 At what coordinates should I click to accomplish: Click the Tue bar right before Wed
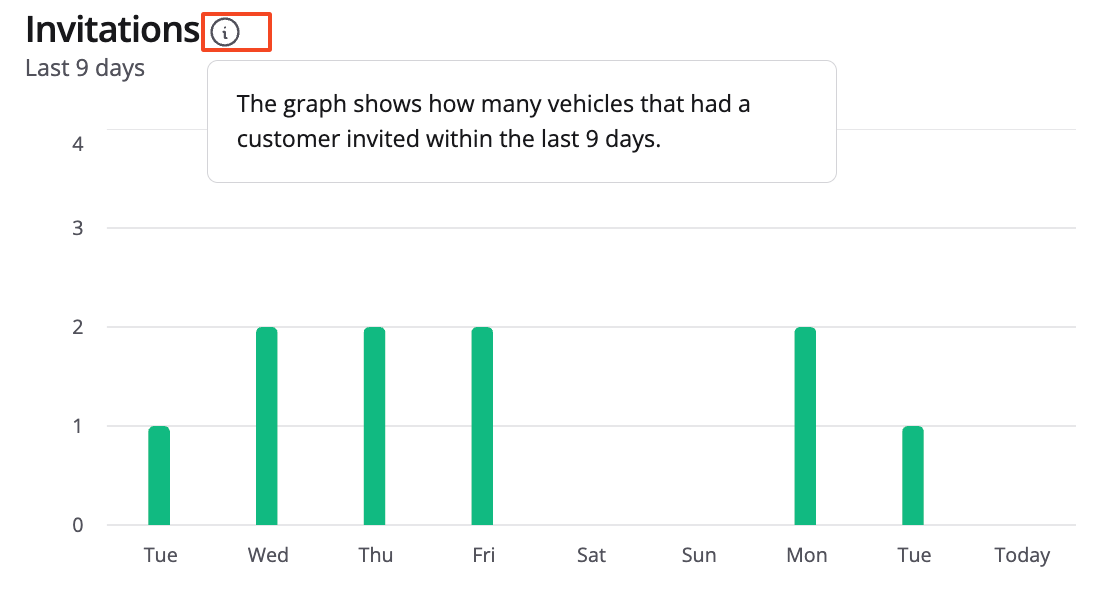(159, 475)
